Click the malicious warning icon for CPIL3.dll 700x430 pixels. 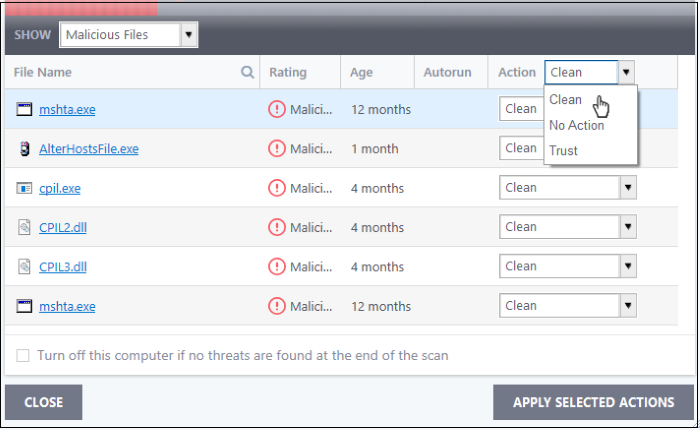click(x=277, y=267)
